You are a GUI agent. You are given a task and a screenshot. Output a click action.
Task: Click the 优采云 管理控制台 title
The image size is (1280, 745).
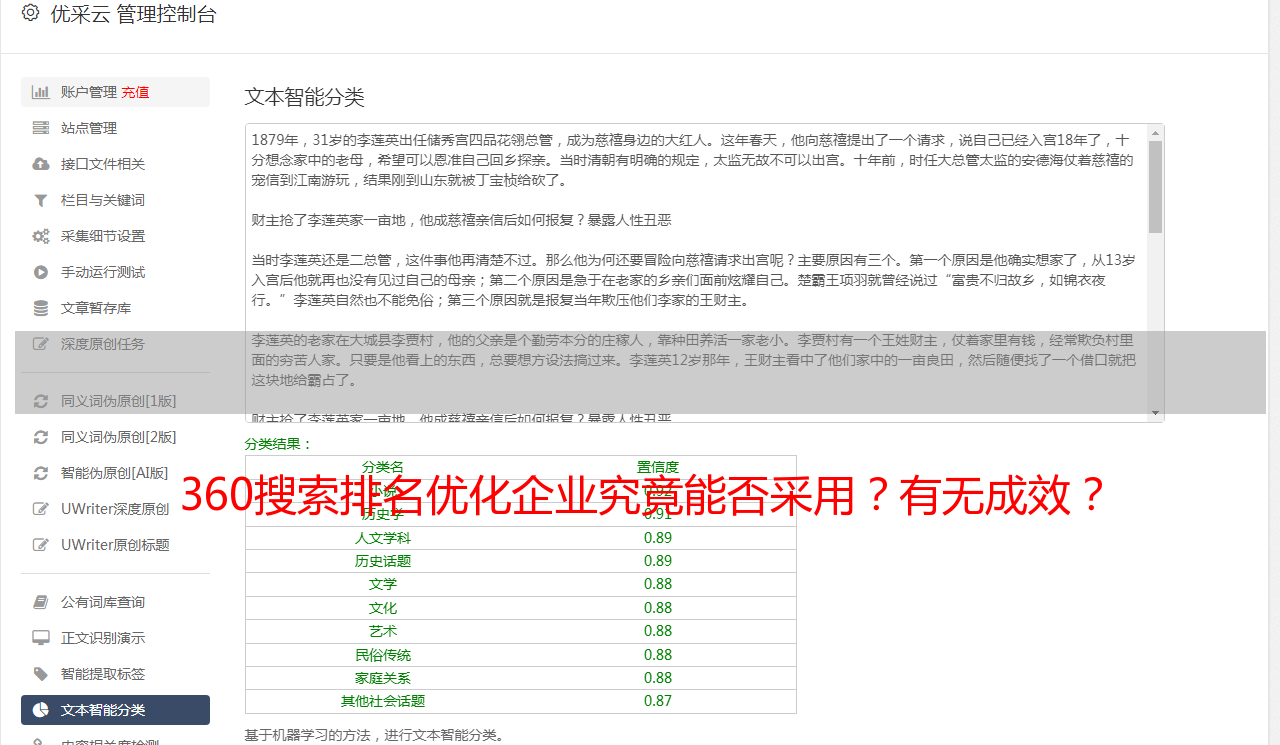tap(133, 14)
